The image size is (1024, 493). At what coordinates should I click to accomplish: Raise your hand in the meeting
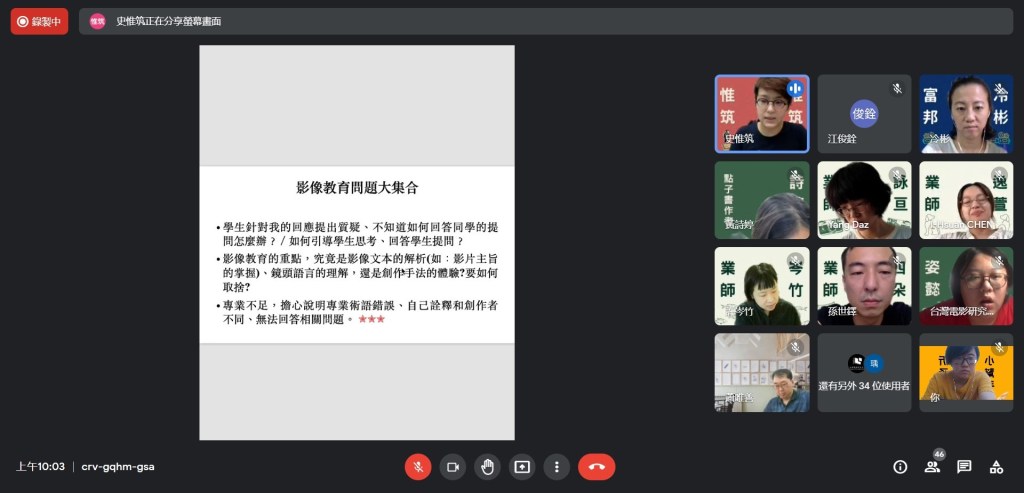click(x=487, y=466)
